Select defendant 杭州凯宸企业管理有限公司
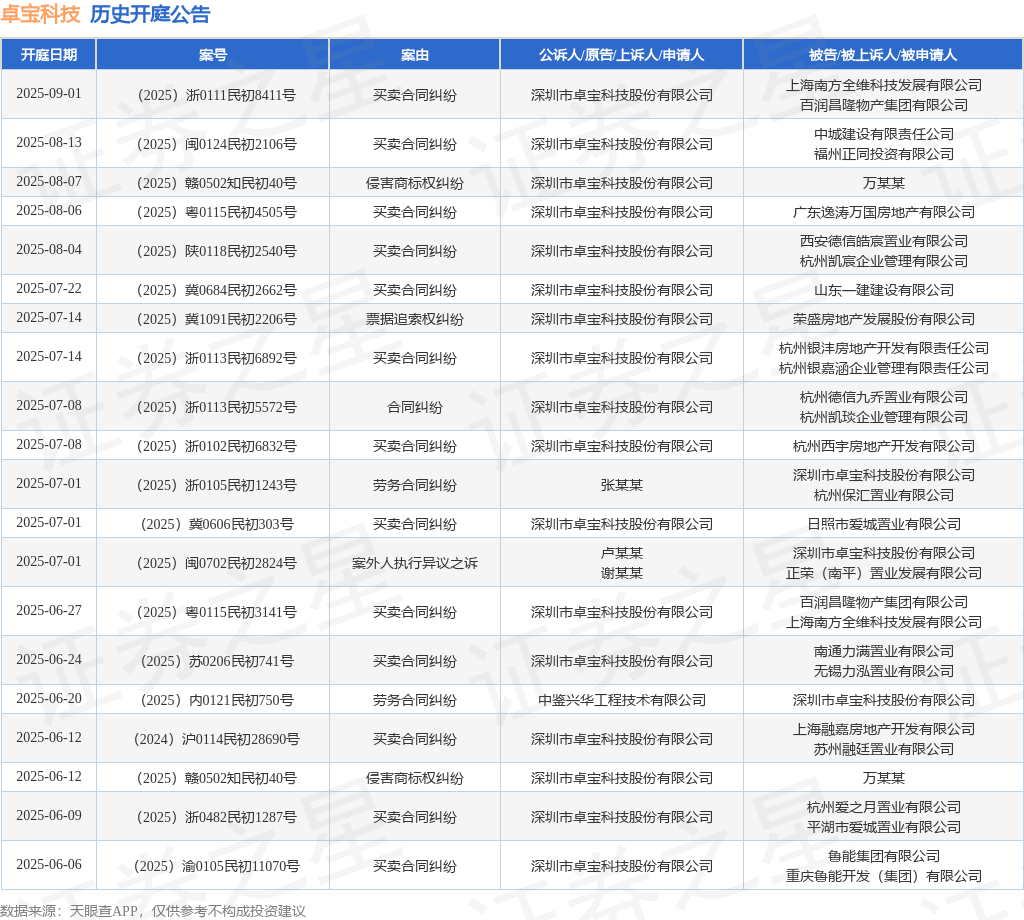1024x920 pixels. click(884, 261)
